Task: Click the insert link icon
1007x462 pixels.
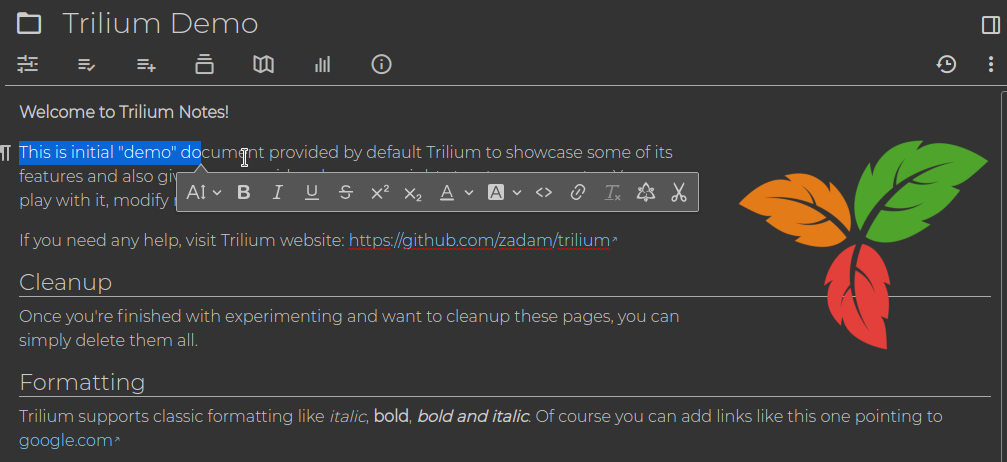Action: click(x=578, y=193)
